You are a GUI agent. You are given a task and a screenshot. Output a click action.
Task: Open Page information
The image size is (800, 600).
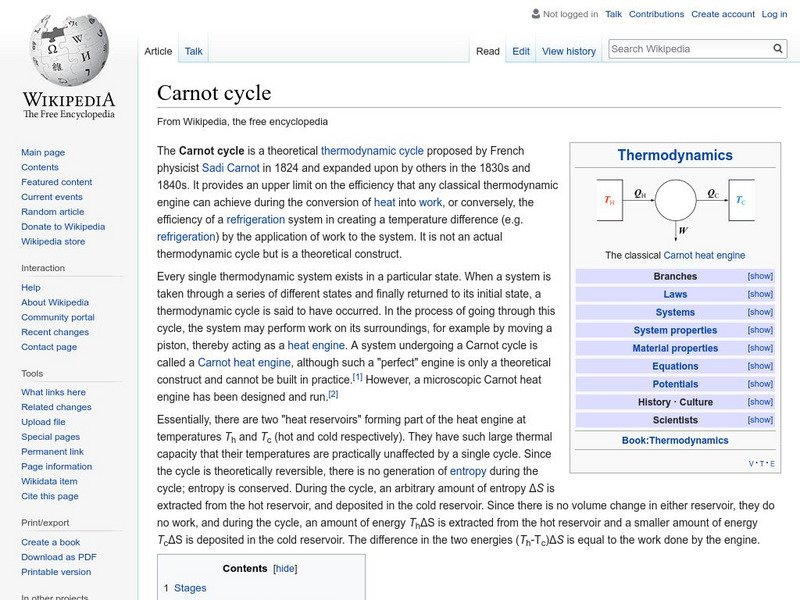pos(57,466)
